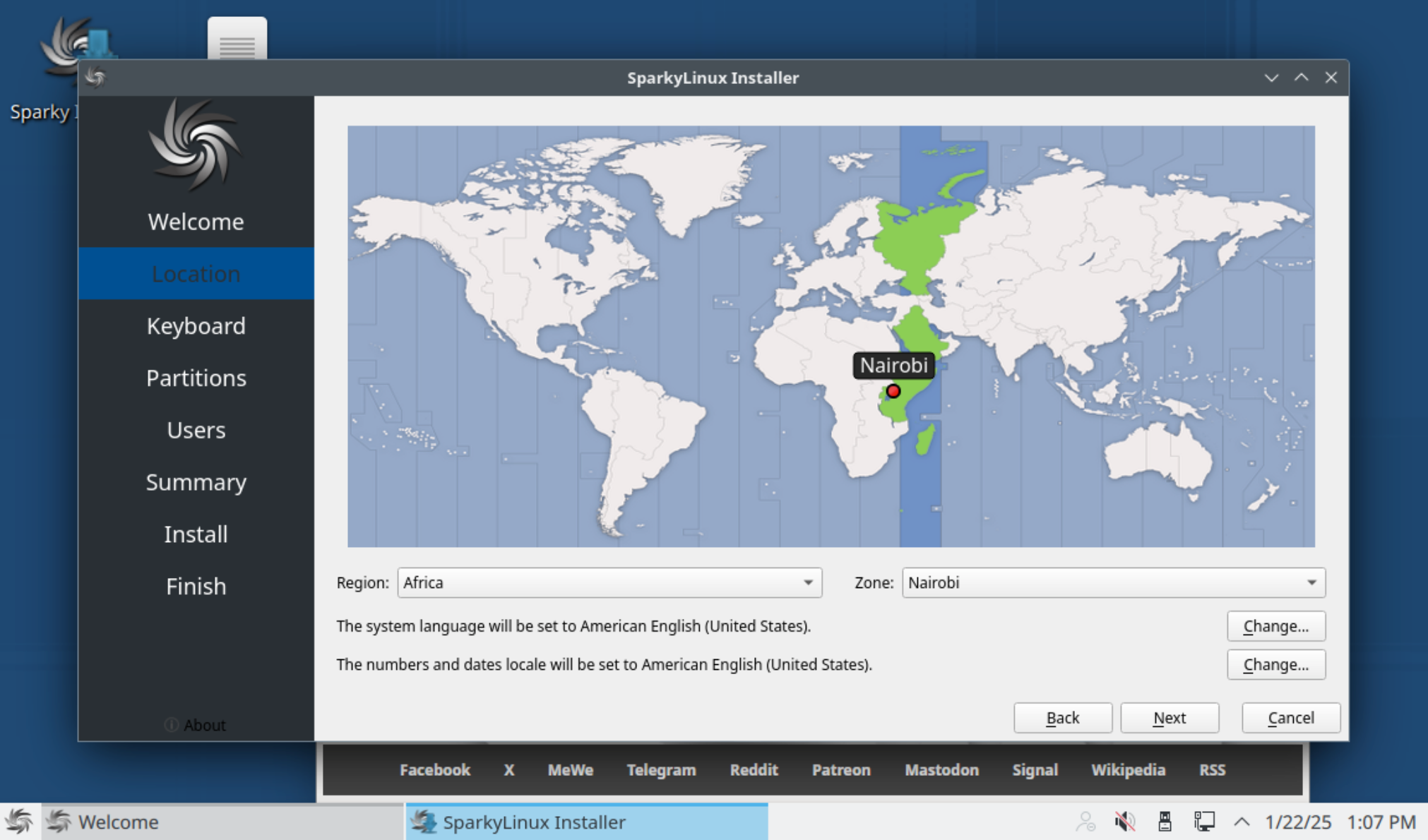Click Next to proceed with installation

click(1169, 717)
